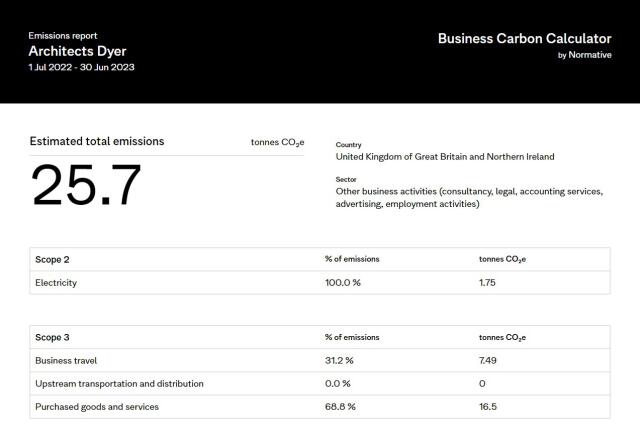Click the Business Carbon Calculator title
Image resolution: width=640 pixels, height=445 pixels.
pos(524,38)
